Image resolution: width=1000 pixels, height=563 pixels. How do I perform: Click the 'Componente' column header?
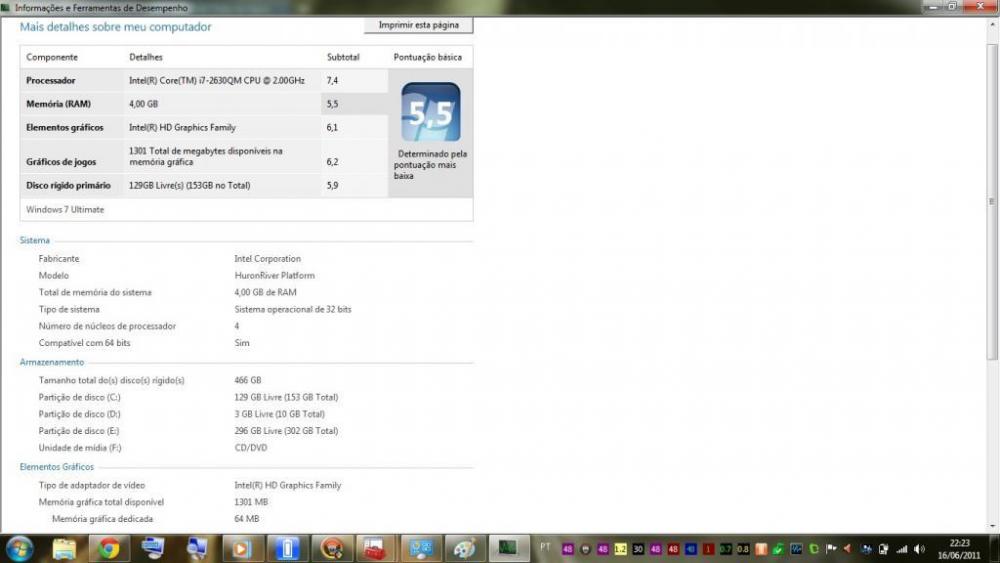point(52,57)
